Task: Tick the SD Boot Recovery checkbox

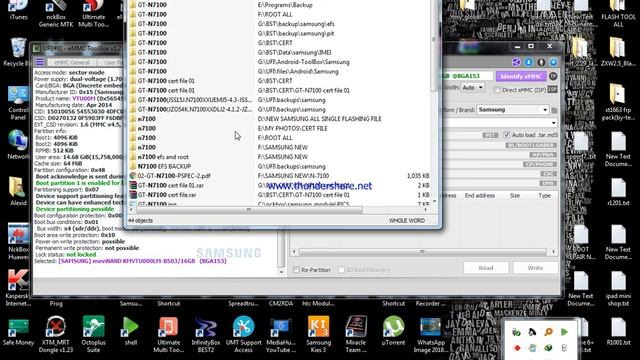Action: [341, 270]
